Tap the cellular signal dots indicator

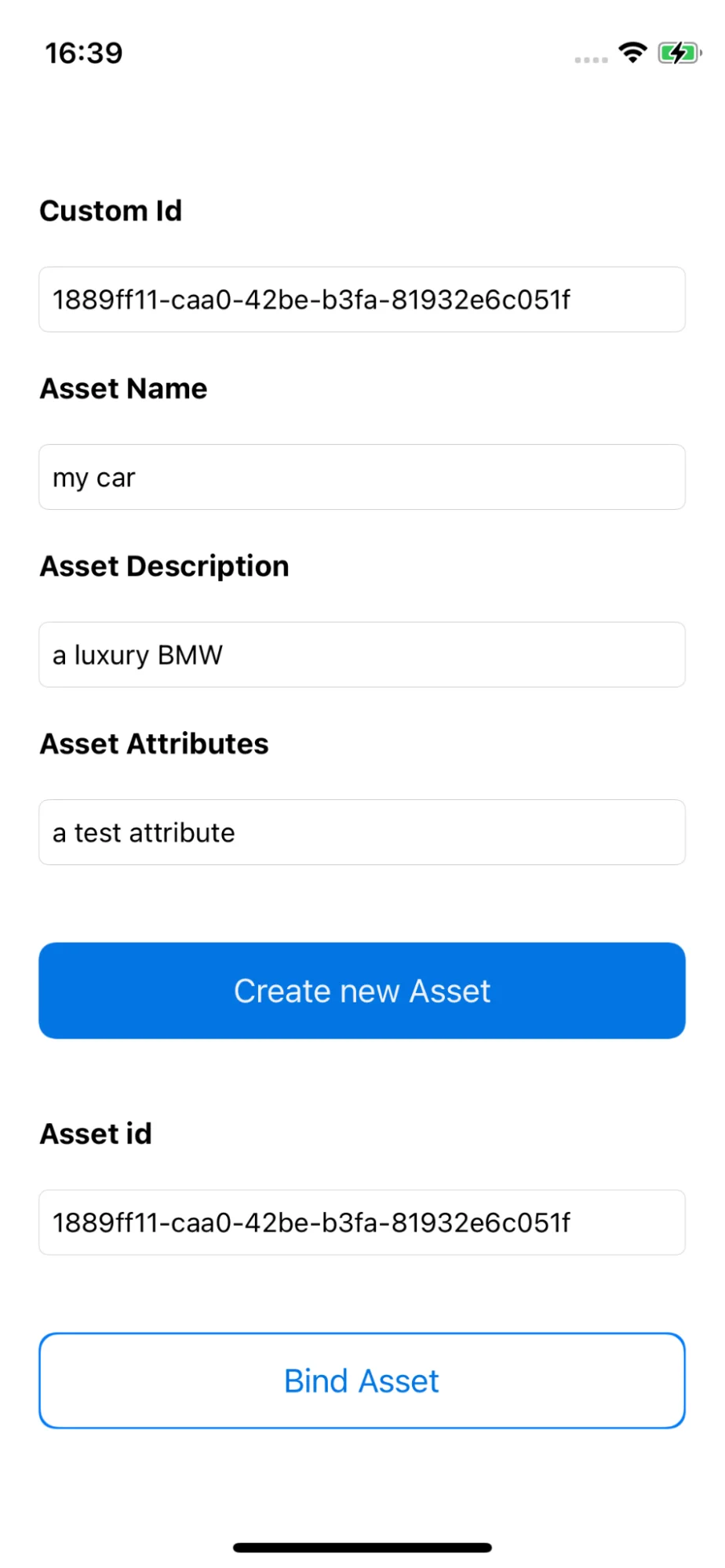[x=591, y=60]
